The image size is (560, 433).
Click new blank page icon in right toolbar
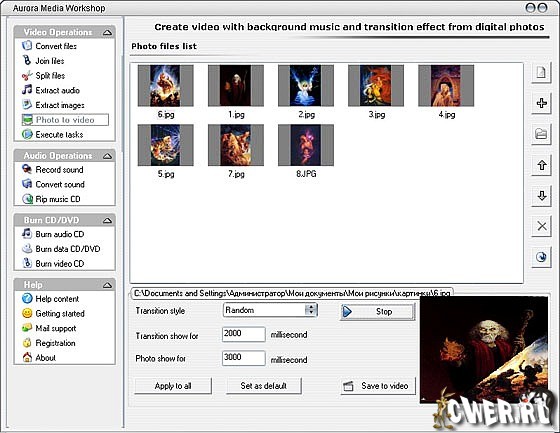point(541,73)
